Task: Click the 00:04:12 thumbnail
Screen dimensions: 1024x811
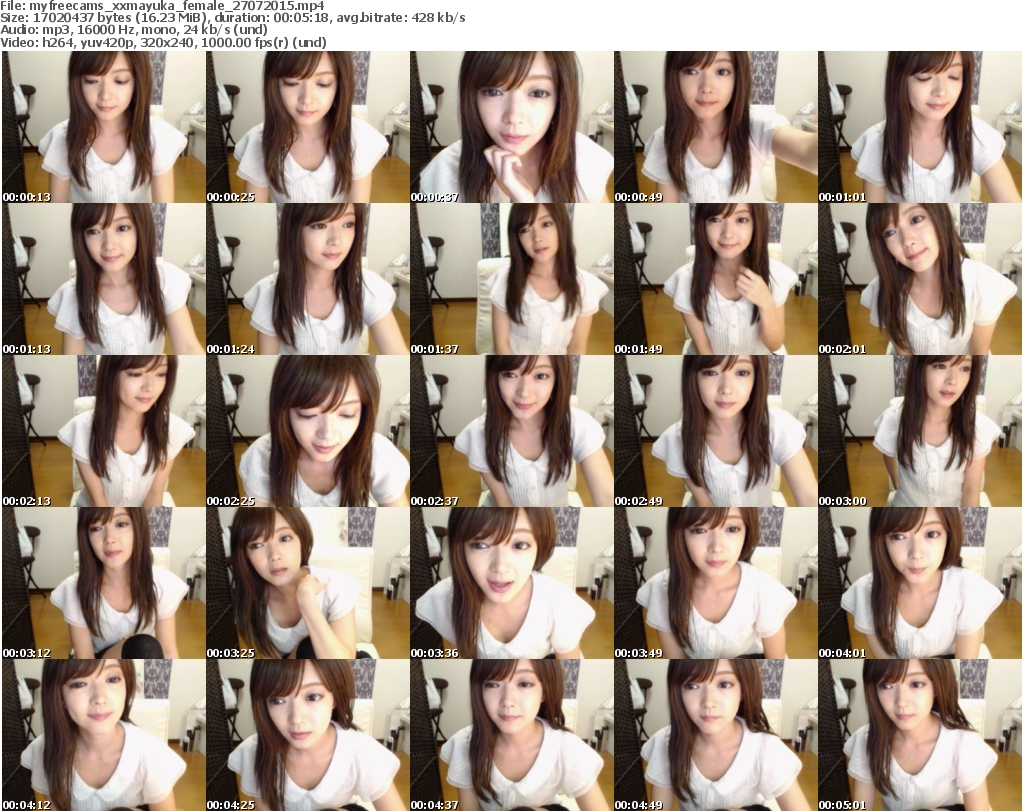Action: [103, 735]
